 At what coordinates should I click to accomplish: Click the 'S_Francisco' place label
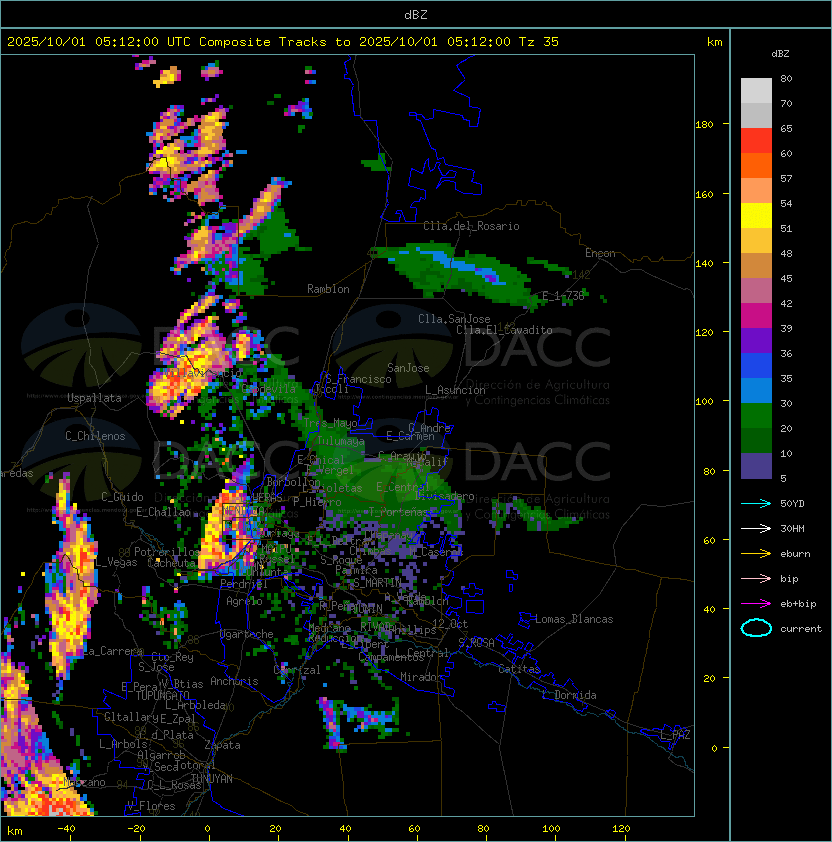click(x=358, y=379)
